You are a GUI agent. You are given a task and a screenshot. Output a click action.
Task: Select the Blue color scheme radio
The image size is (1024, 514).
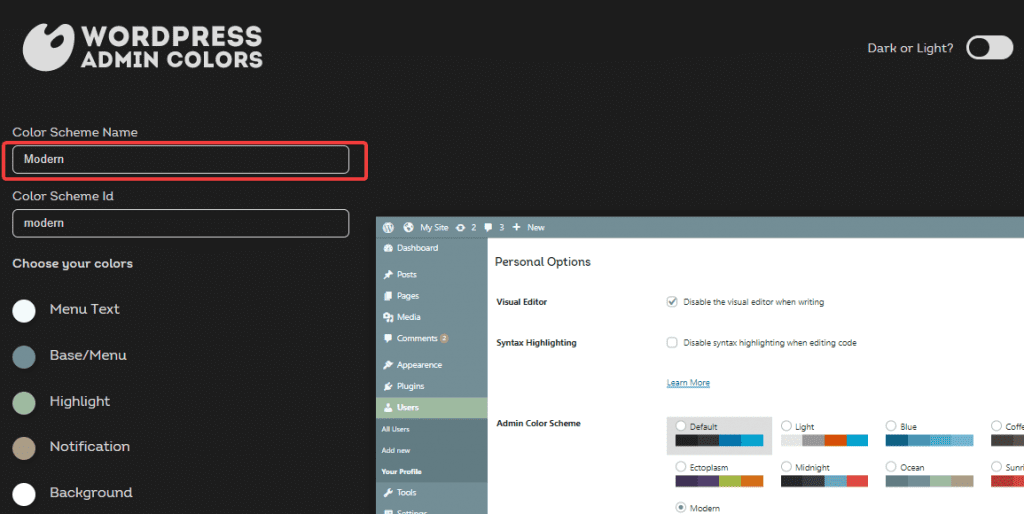pyautogui.click(x=891, y=426)
